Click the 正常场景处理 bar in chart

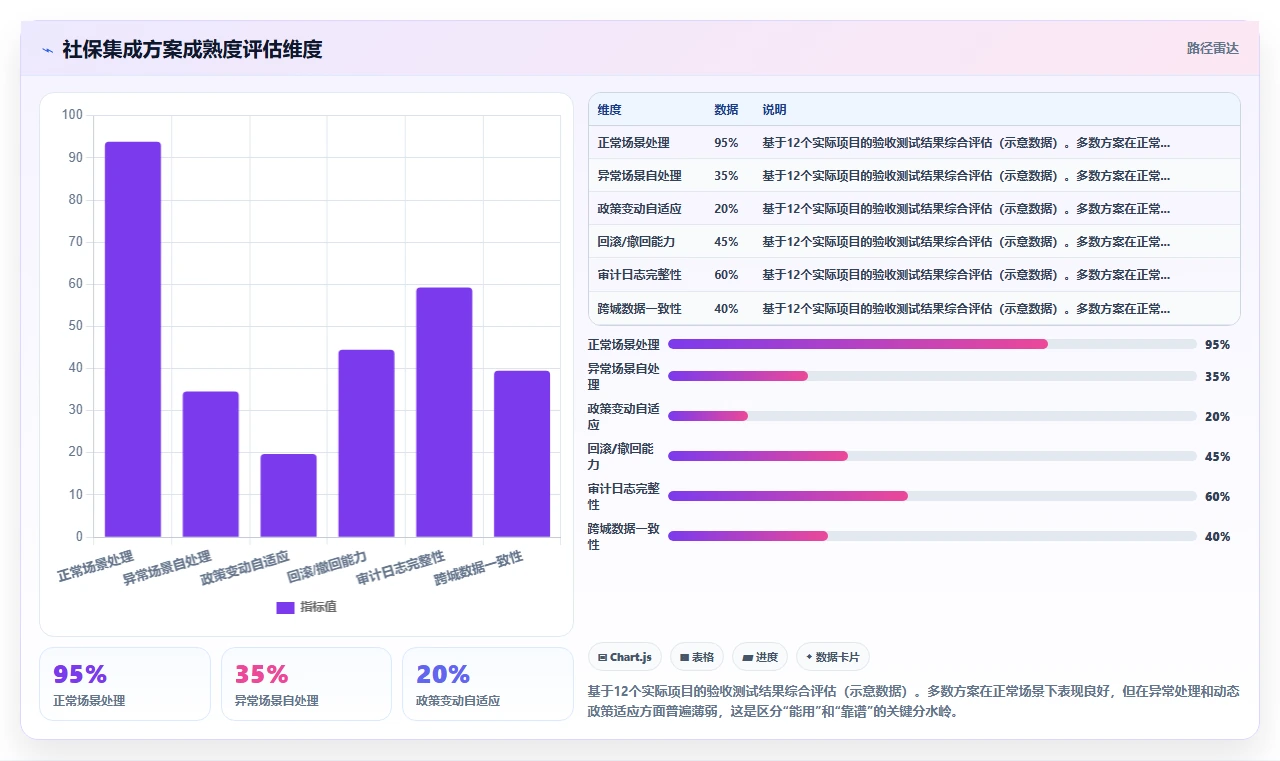(x=133, y=339)
